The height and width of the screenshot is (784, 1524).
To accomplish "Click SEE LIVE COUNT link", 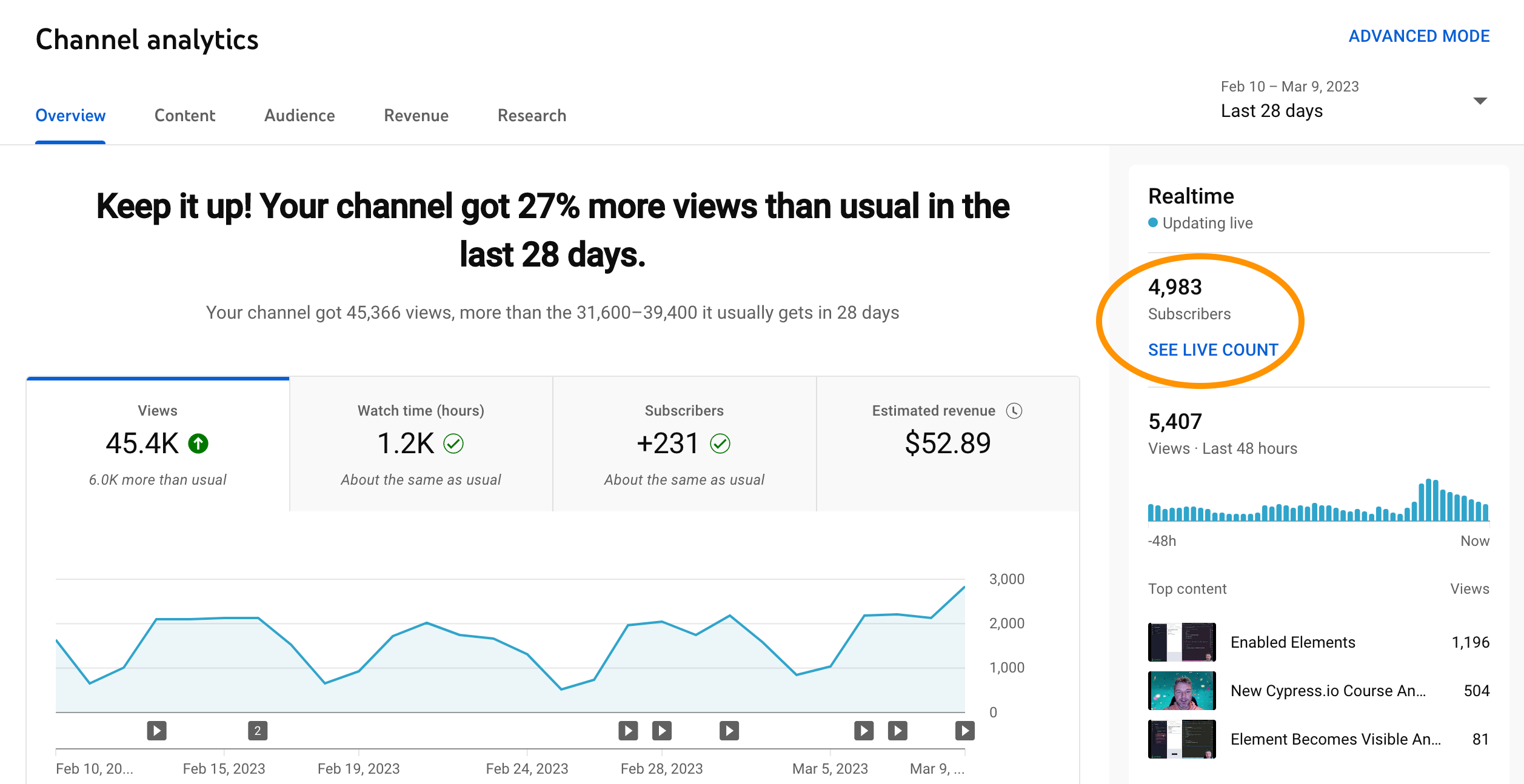I will click(1213, 350).
